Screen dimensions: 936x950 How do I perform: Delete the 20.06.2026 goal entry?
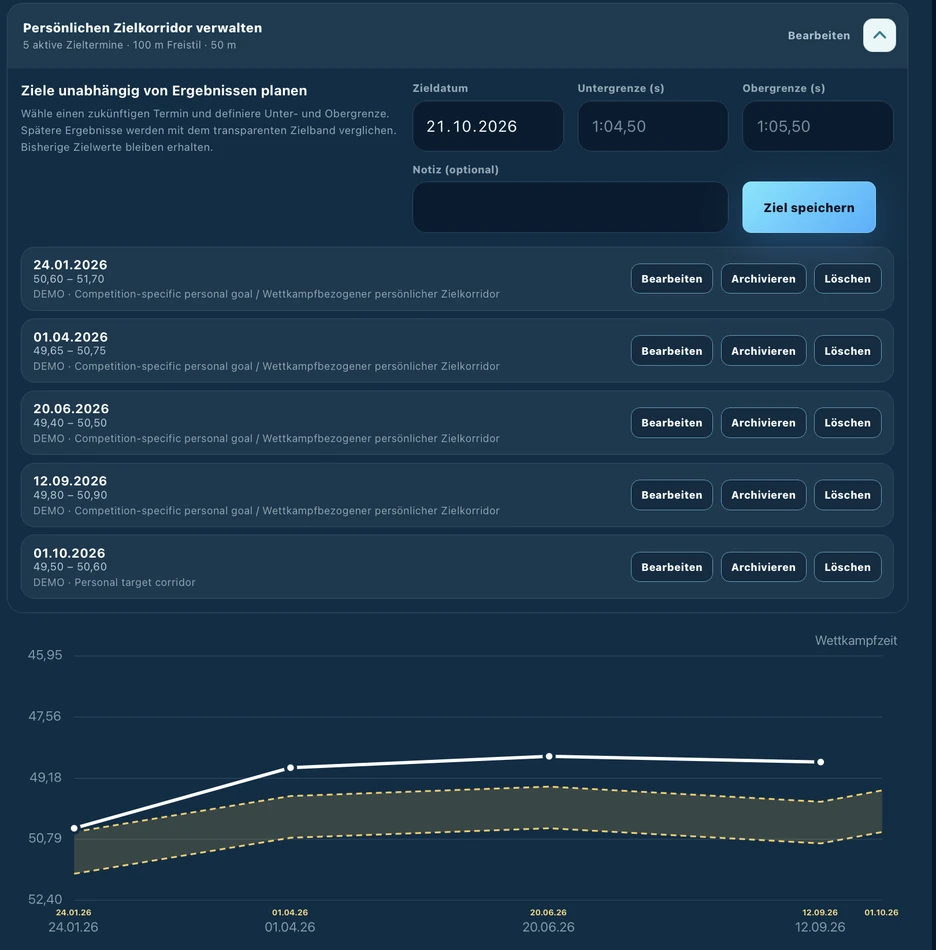[x=847, y=423]
